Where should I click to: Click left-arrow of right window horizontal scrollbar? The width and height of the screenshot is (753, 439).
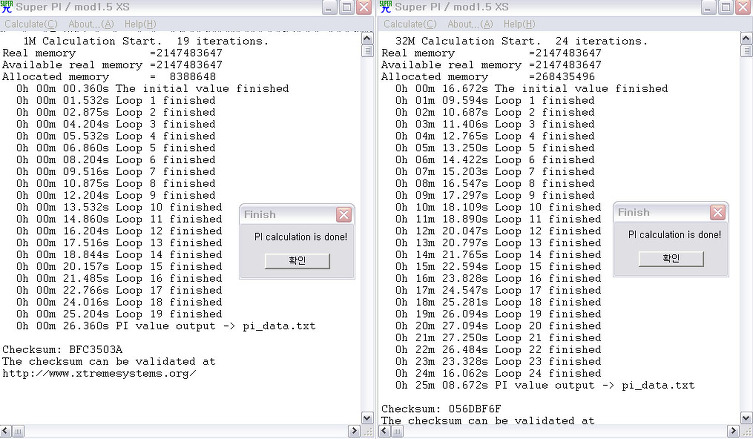[384, 431]
